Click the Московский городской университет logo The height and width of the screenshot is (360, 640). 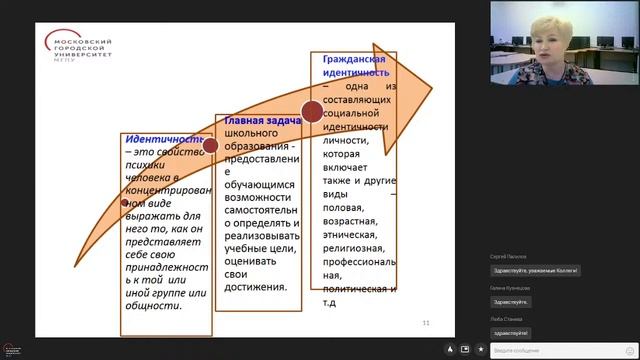(x=78, y=45)
